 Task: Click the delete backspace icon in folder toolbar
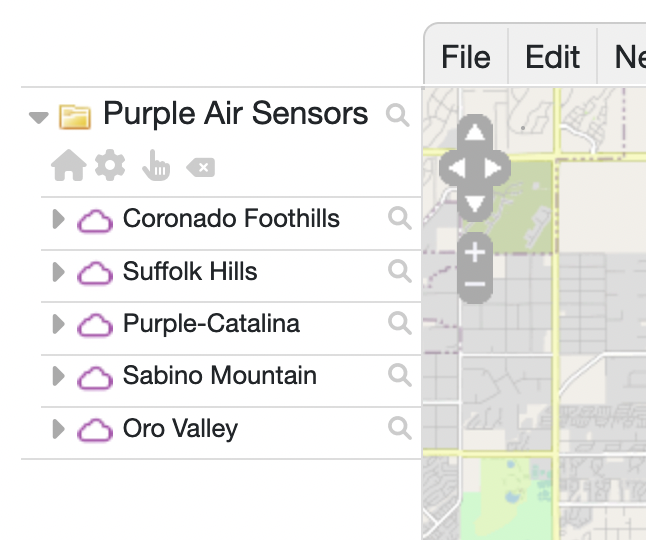click(x=200, y=167)
